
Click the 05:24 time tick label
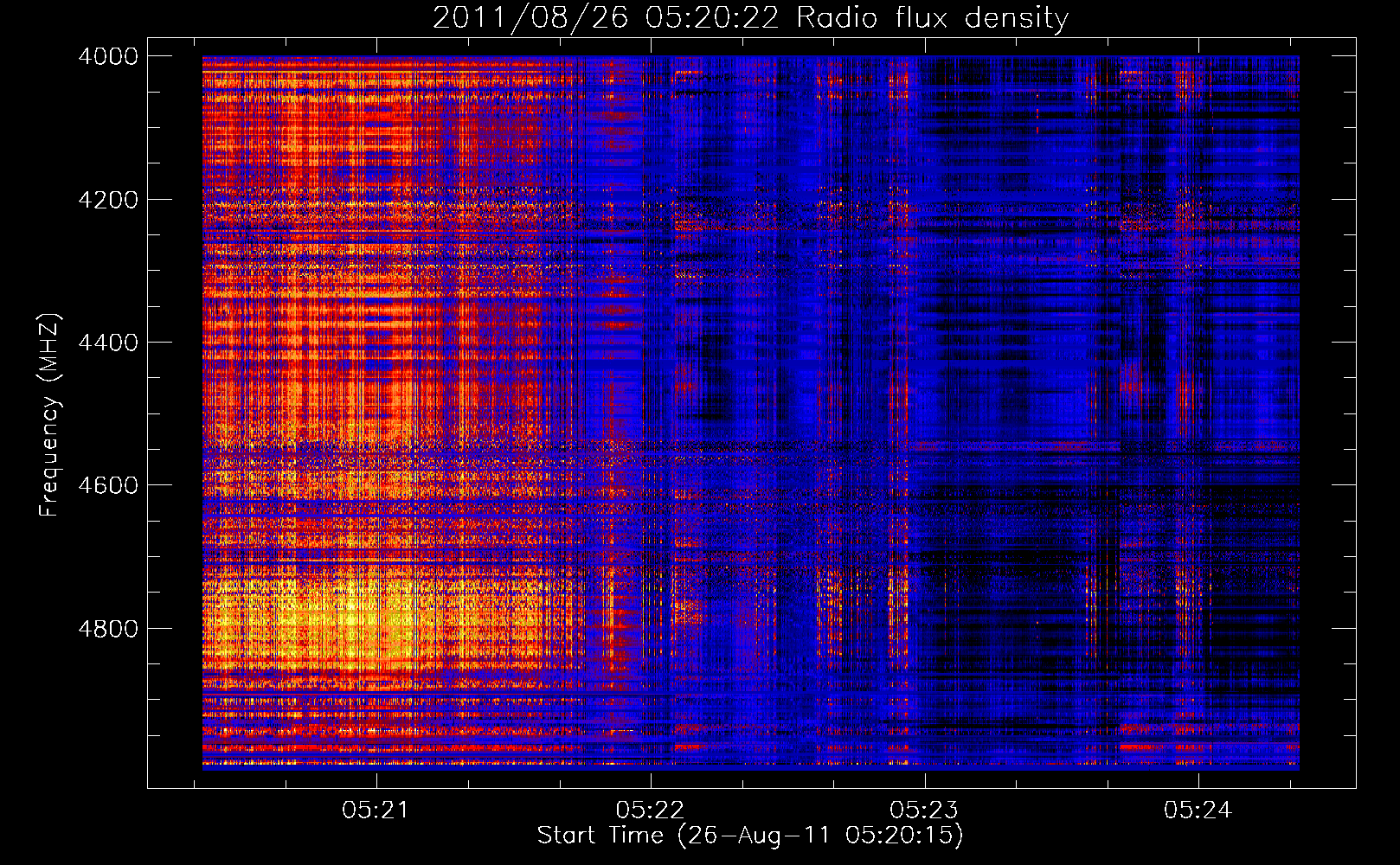pyautogui.click(x=1198, y=811)
